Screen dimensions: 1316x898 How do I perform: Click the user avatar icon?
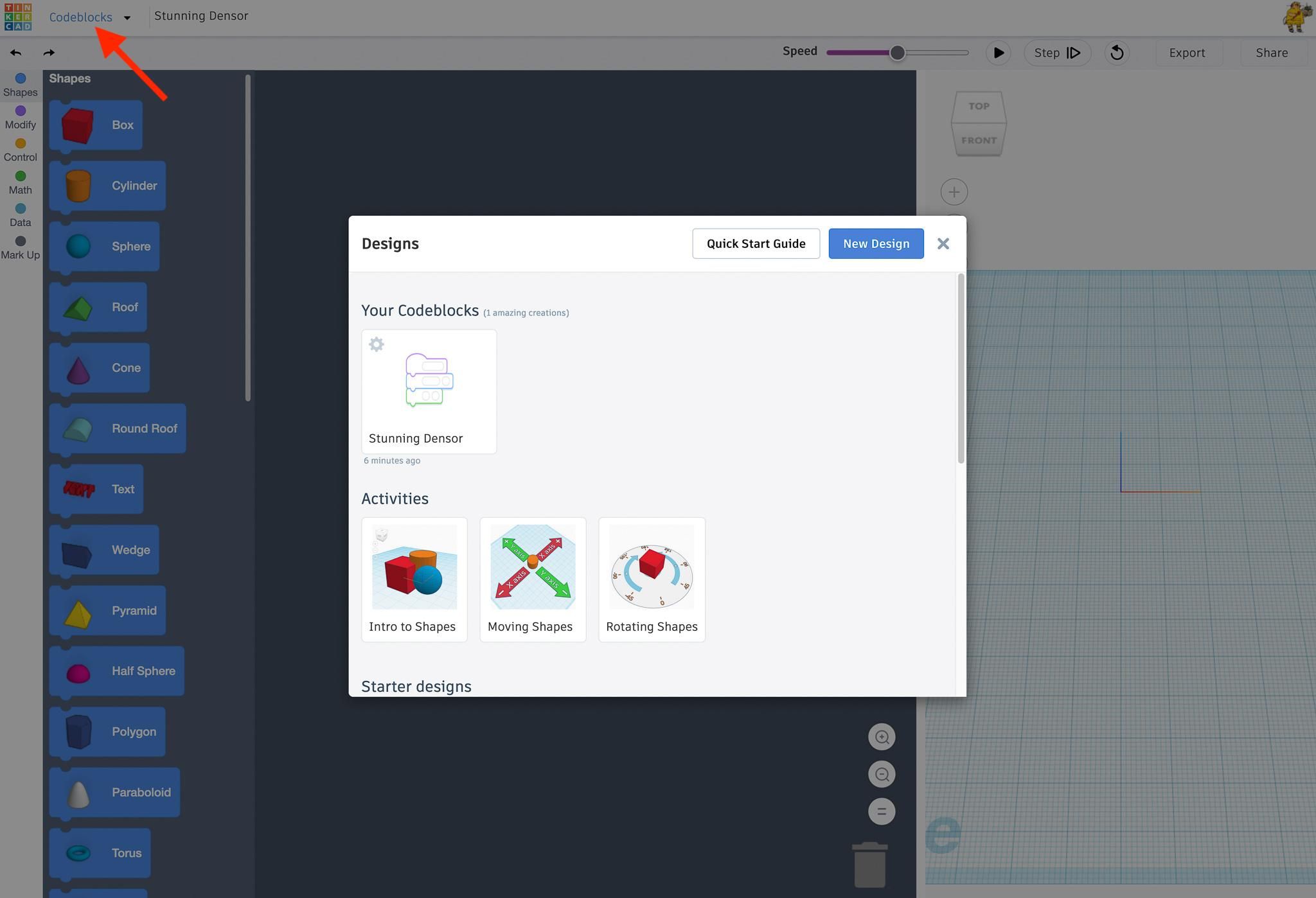1297,17
